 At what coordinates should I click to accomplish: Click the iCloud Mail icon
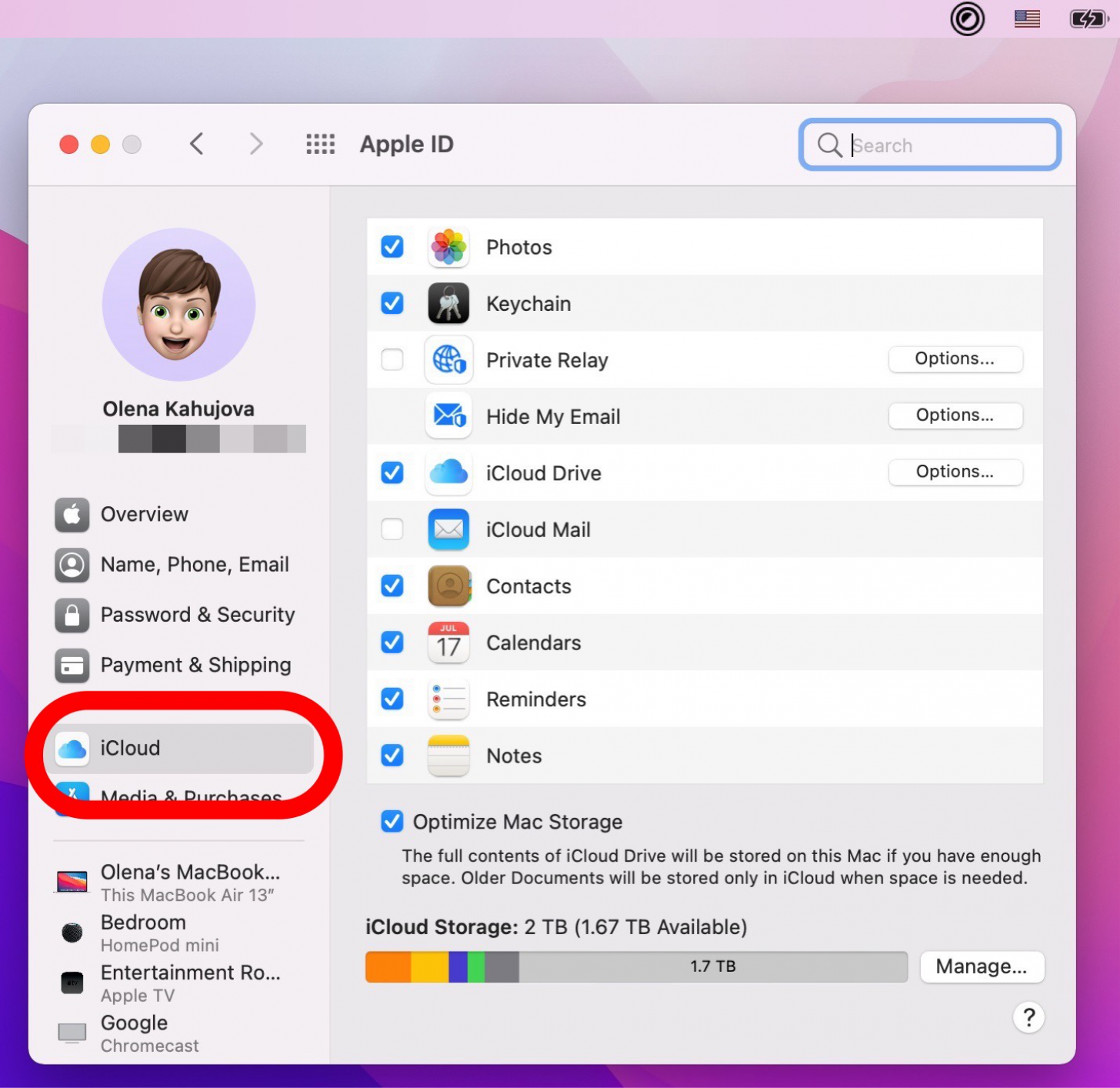(x=448, y=529)
